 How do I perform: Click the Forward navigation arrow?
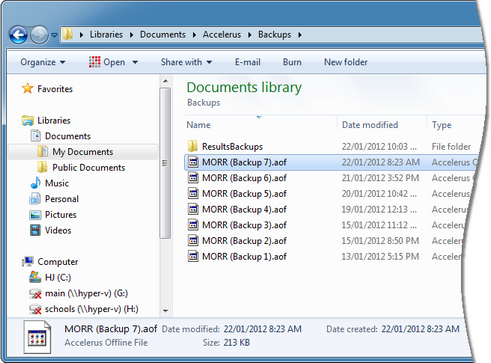point(39,35)
